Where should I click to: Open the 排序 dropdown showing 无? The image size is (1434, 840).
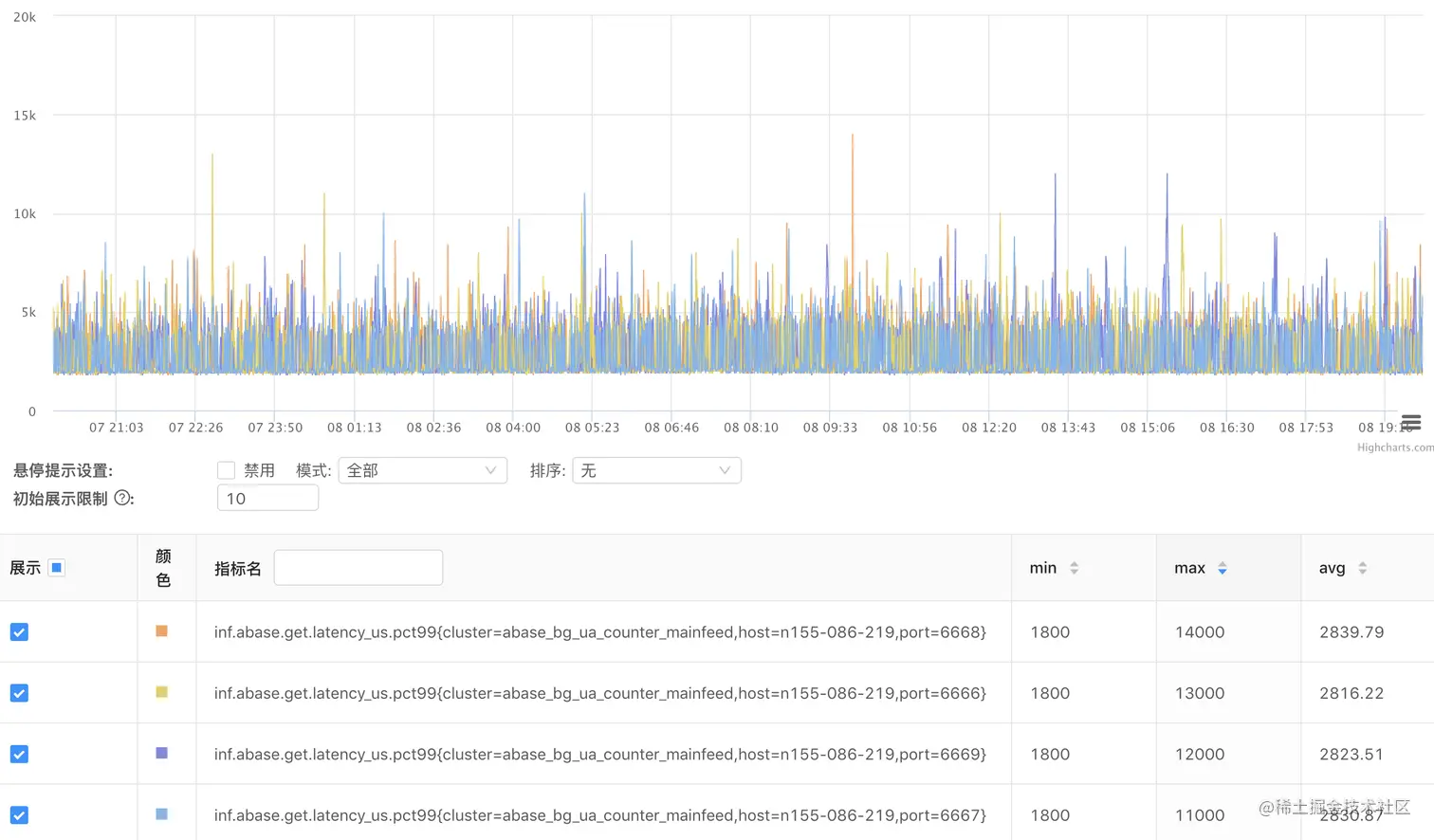pos(656,470)
